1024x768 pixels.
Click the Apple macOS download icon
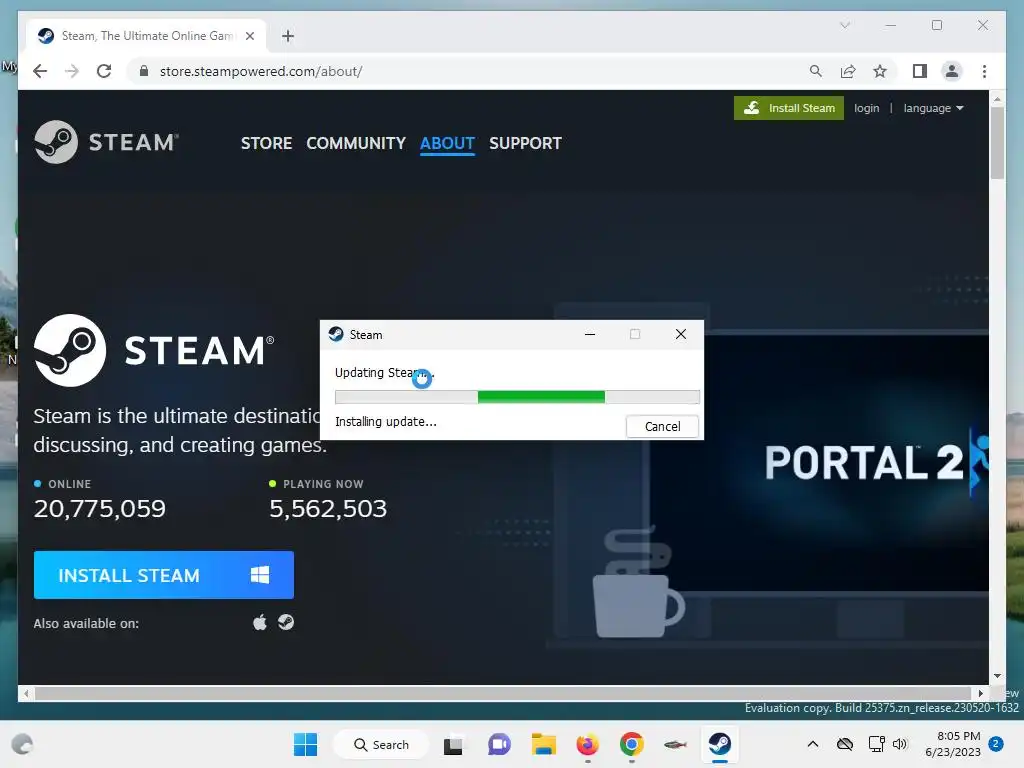click(260, 622)
